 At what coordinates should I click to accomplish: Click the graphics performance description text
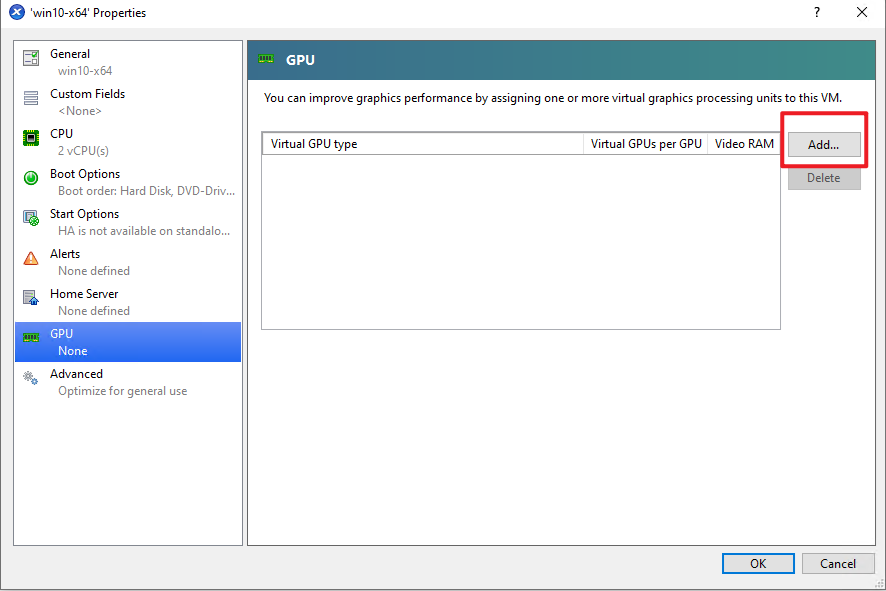(553, 98)
